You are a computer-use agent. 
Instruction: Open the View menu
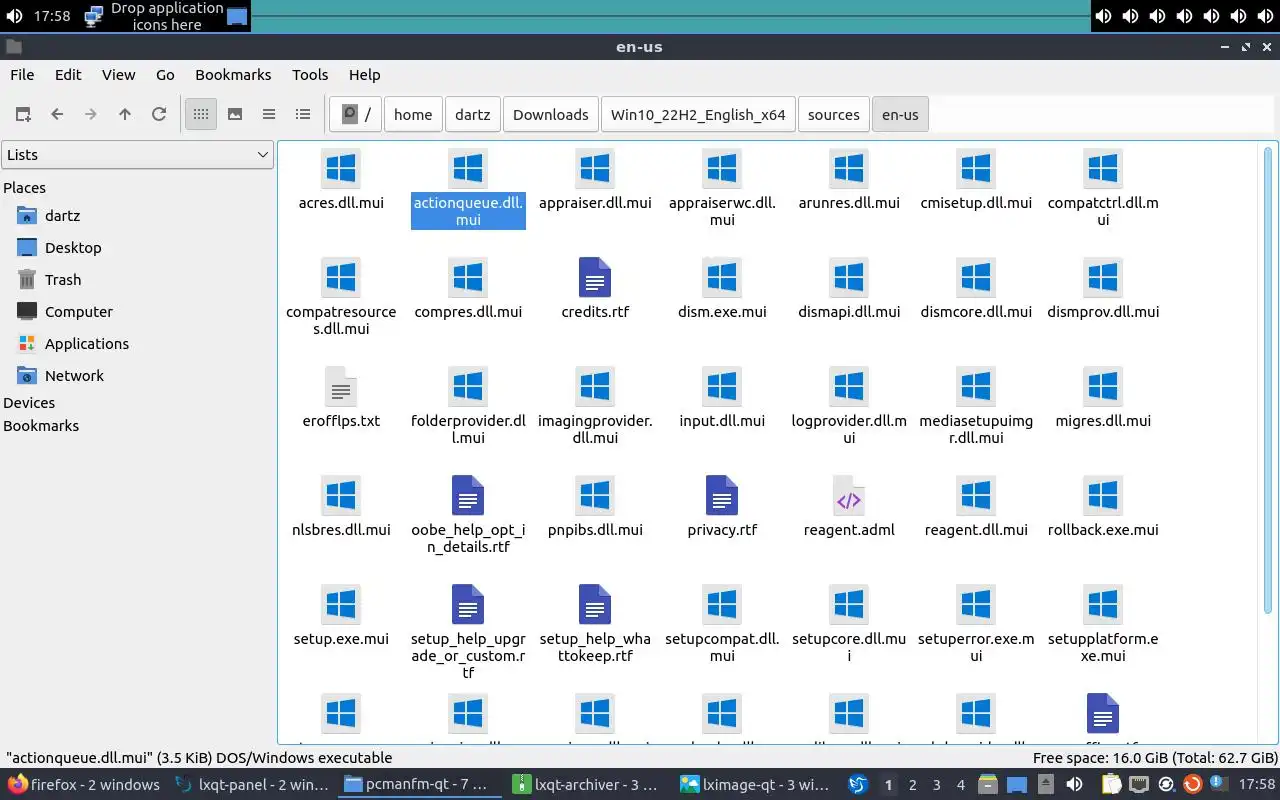pyautogui.click(x=118, y=74)
